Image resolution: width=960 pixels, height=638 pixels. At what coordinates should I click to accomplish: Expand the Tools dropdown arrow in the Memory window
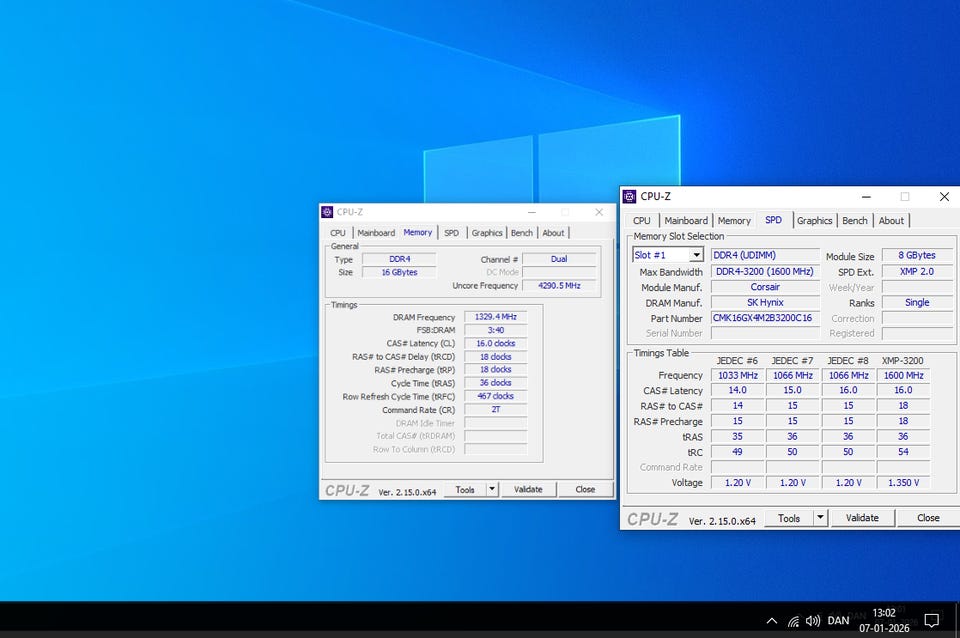[x=491, y=489]
